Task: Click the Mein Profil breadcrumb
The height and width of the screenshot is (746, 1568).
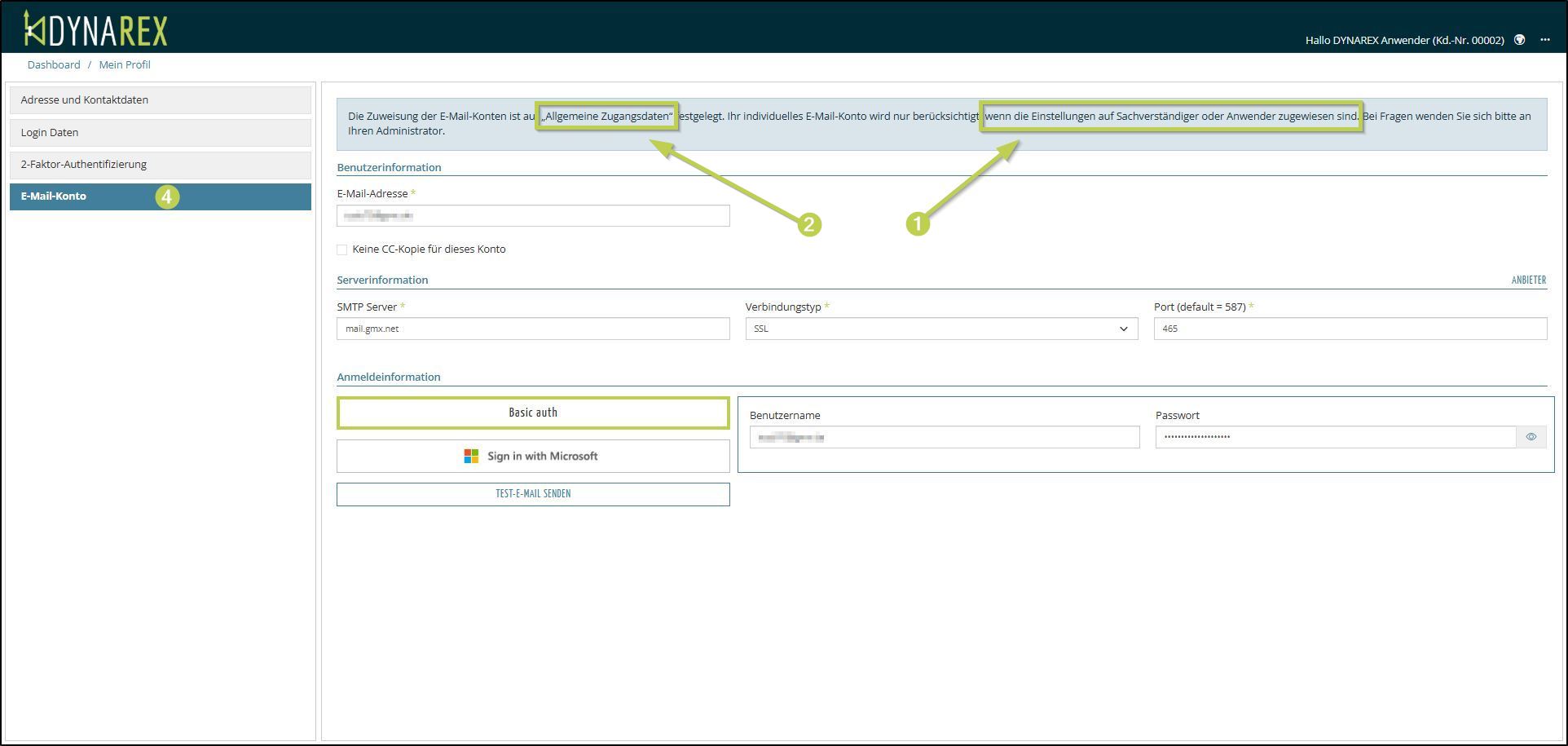Action: (125, 64)
